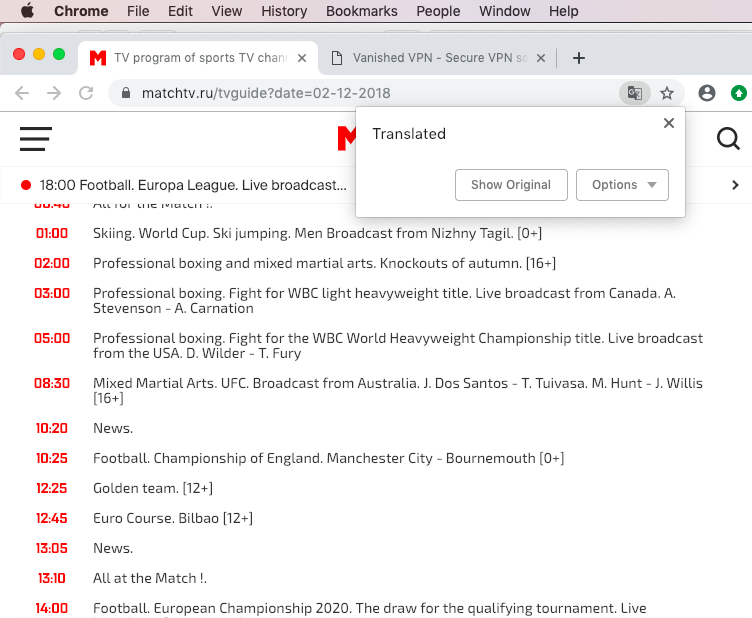Screen dimensions: 752x618
Task: Select 08:30 Mixed Martial Arts UFC program
Action: (x=398, y=391)
